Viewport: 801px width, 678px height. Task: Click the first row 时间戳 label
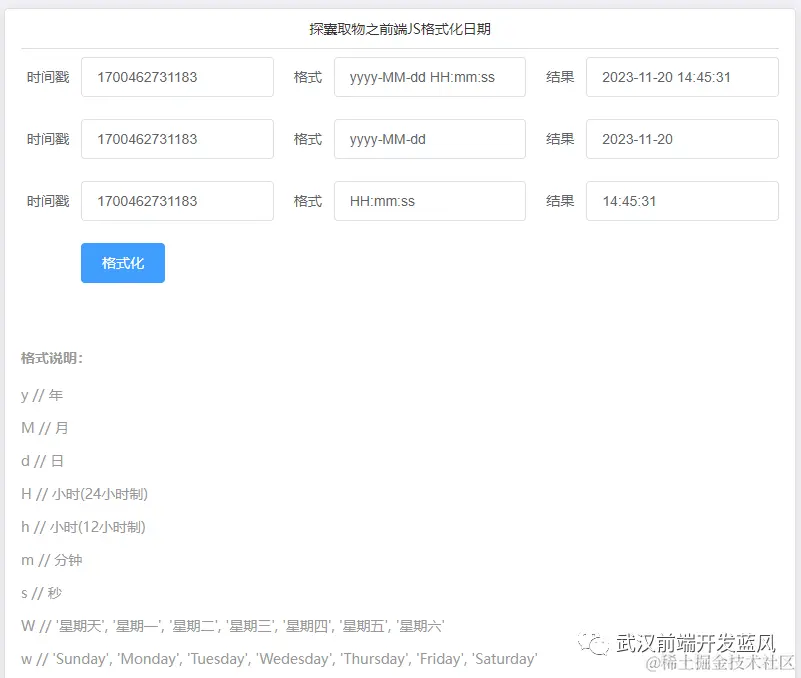click(x=48, y=77)
